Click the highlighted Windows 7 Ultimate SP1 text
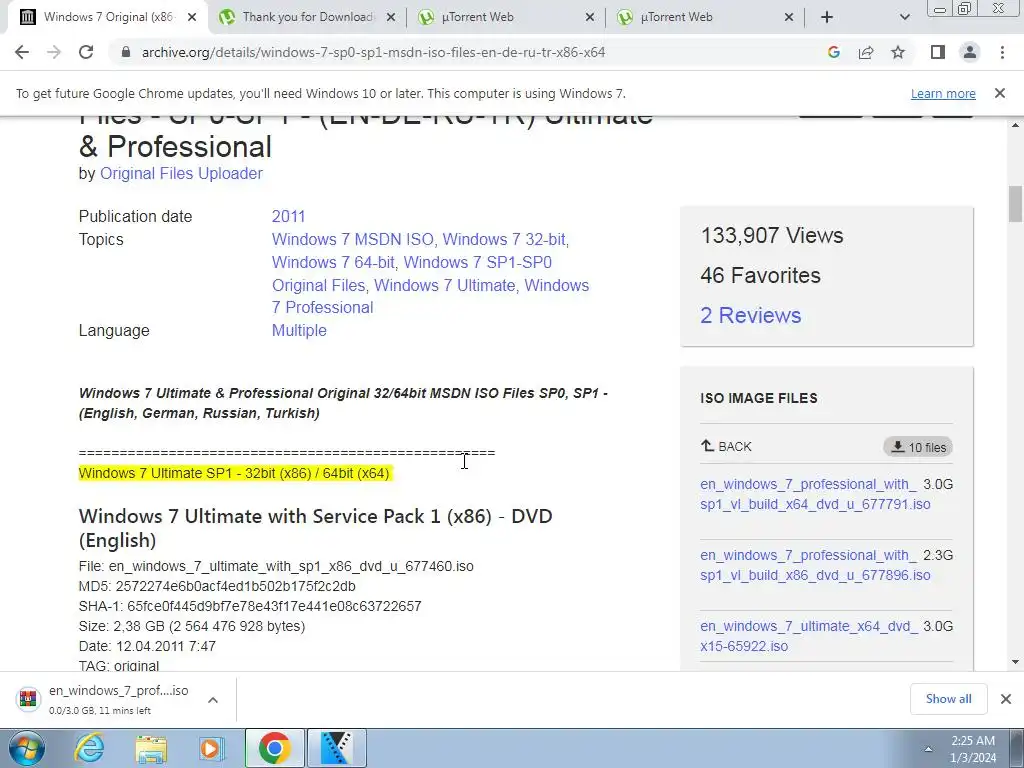The height and width of the screenshot is (768, 1024). pos(234,473)
